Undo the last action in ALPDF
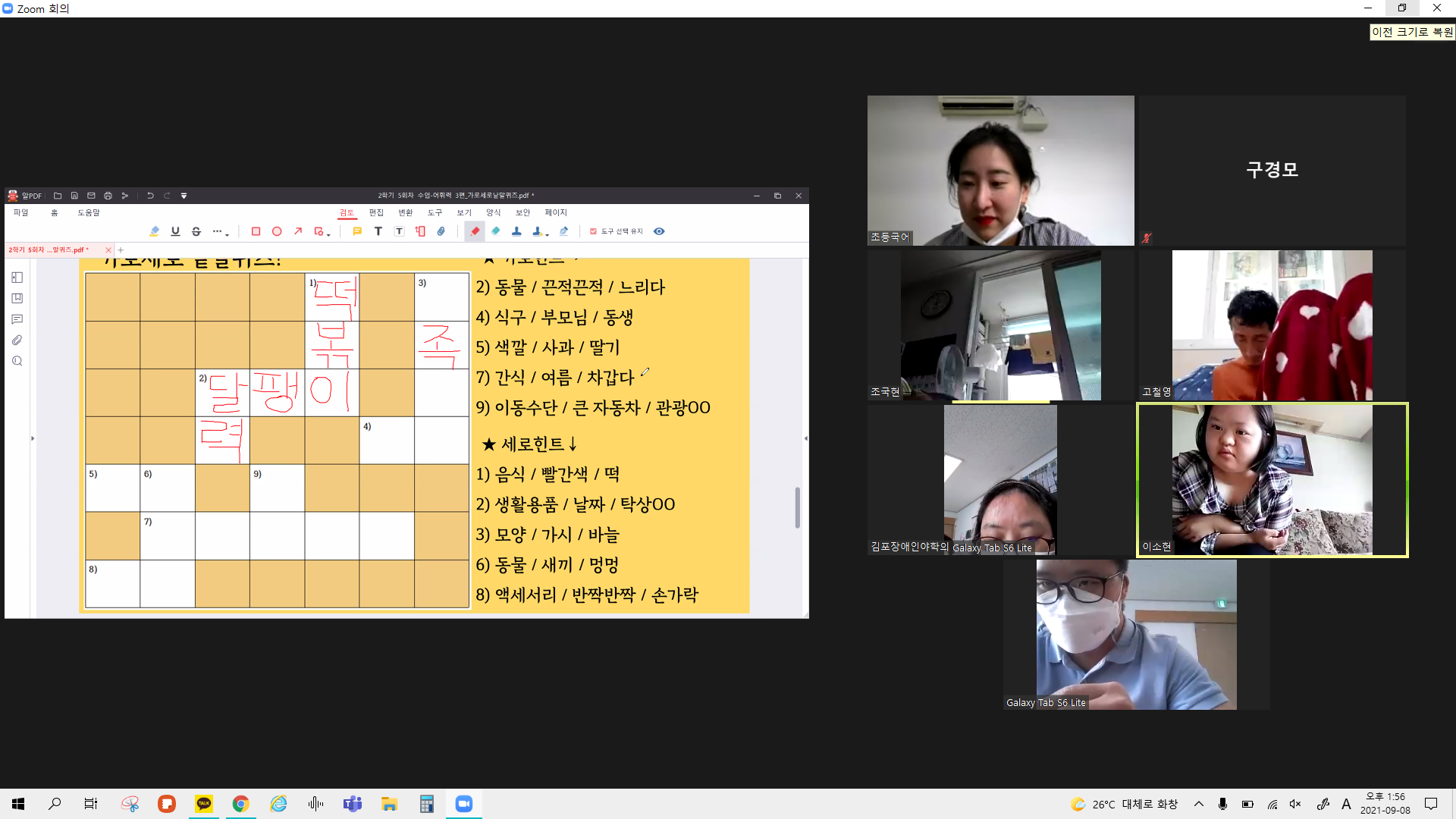 click(x=150, y=196)
